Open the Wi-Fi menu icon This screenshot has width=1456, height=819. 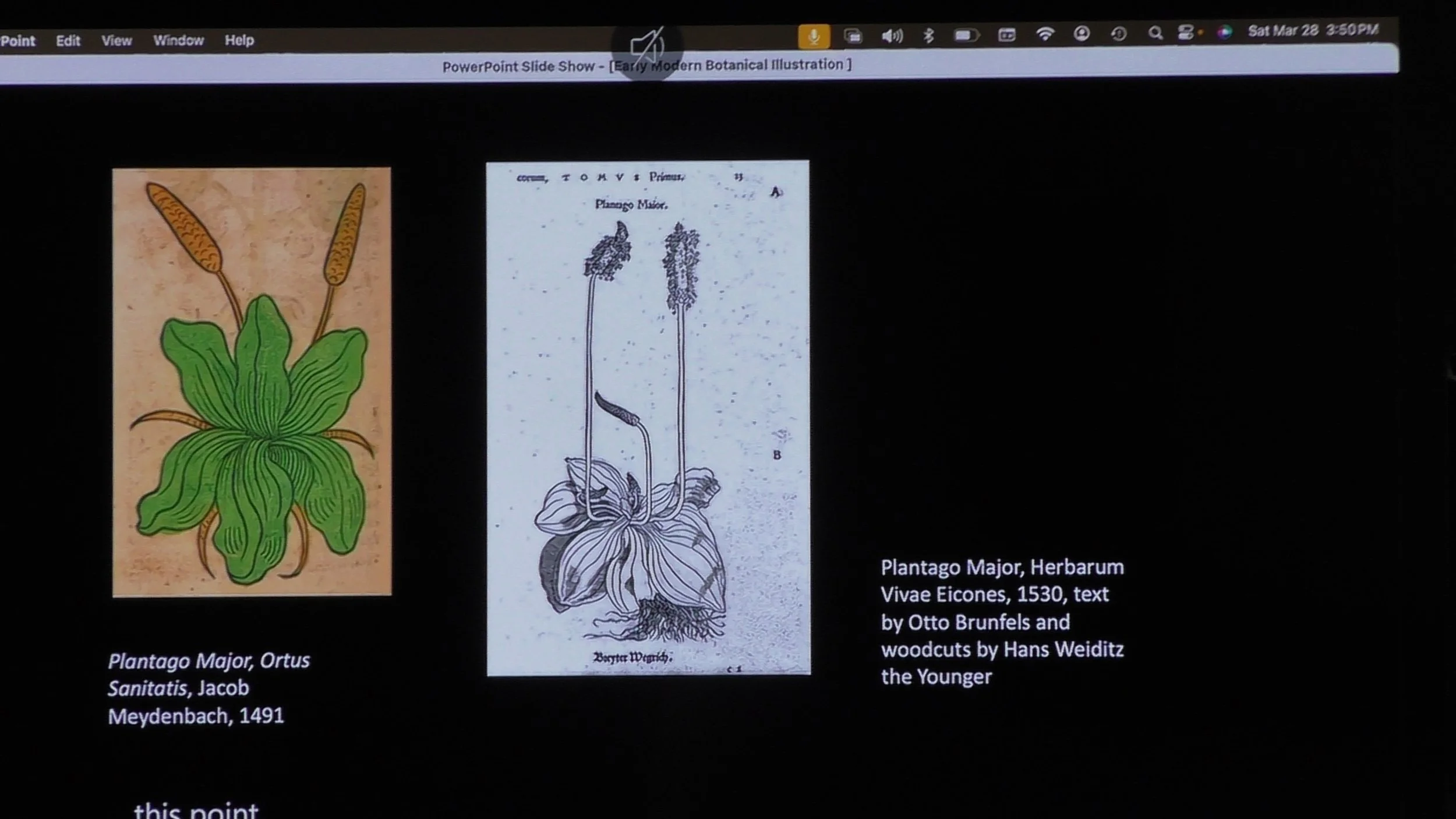click(1045, 34)
